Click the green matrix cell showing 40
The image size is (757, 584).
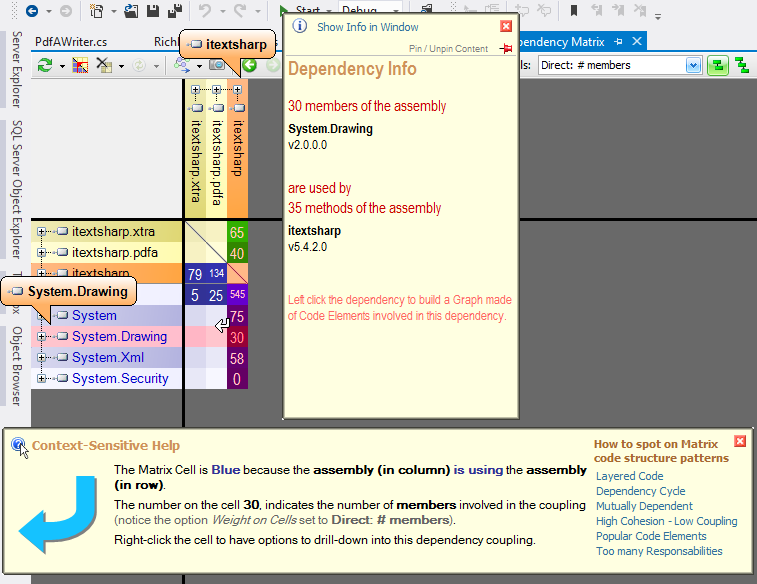(x=237, y=253)
